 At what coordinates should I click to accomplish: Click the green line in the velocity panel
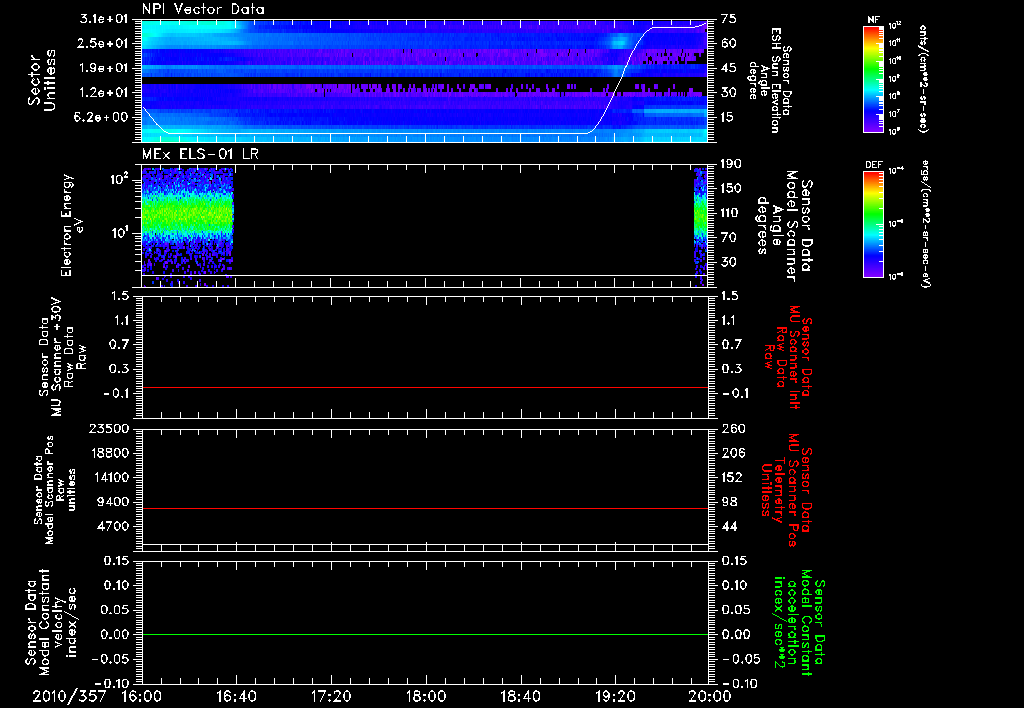coord(425,634)
